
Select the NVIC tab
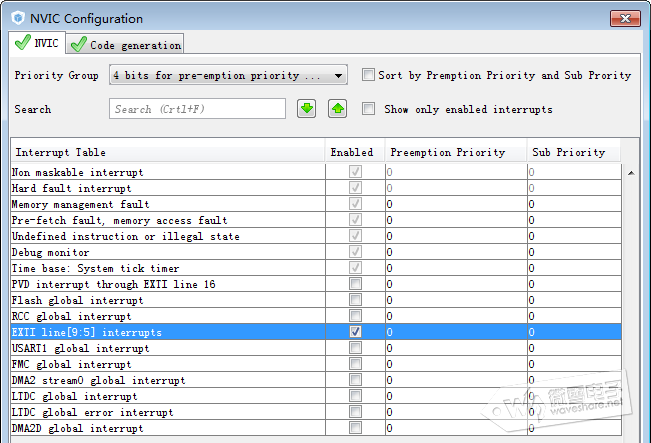pos(37,43)
